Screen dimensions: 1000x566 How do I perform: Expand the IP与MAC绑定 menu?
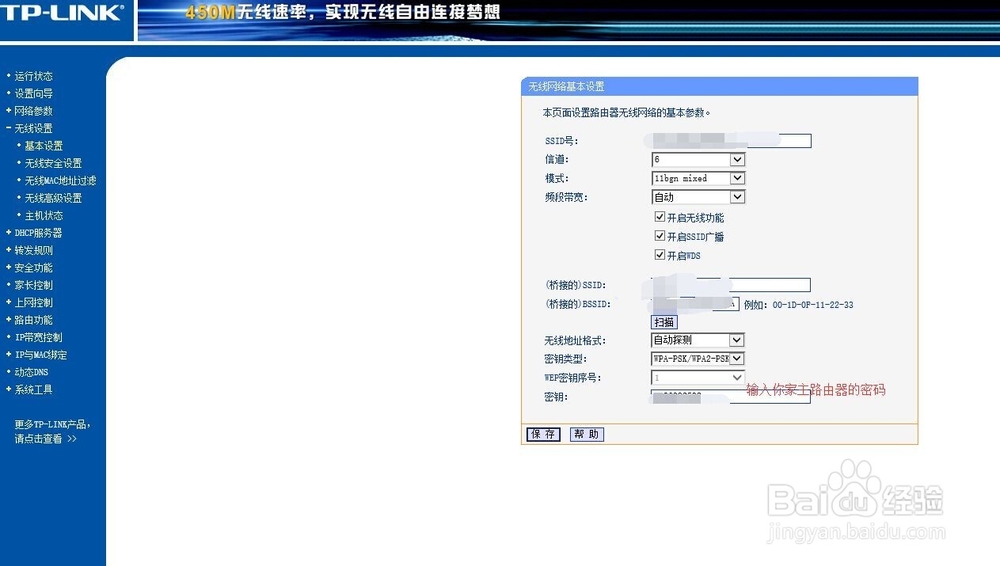[x=40, y=355]
